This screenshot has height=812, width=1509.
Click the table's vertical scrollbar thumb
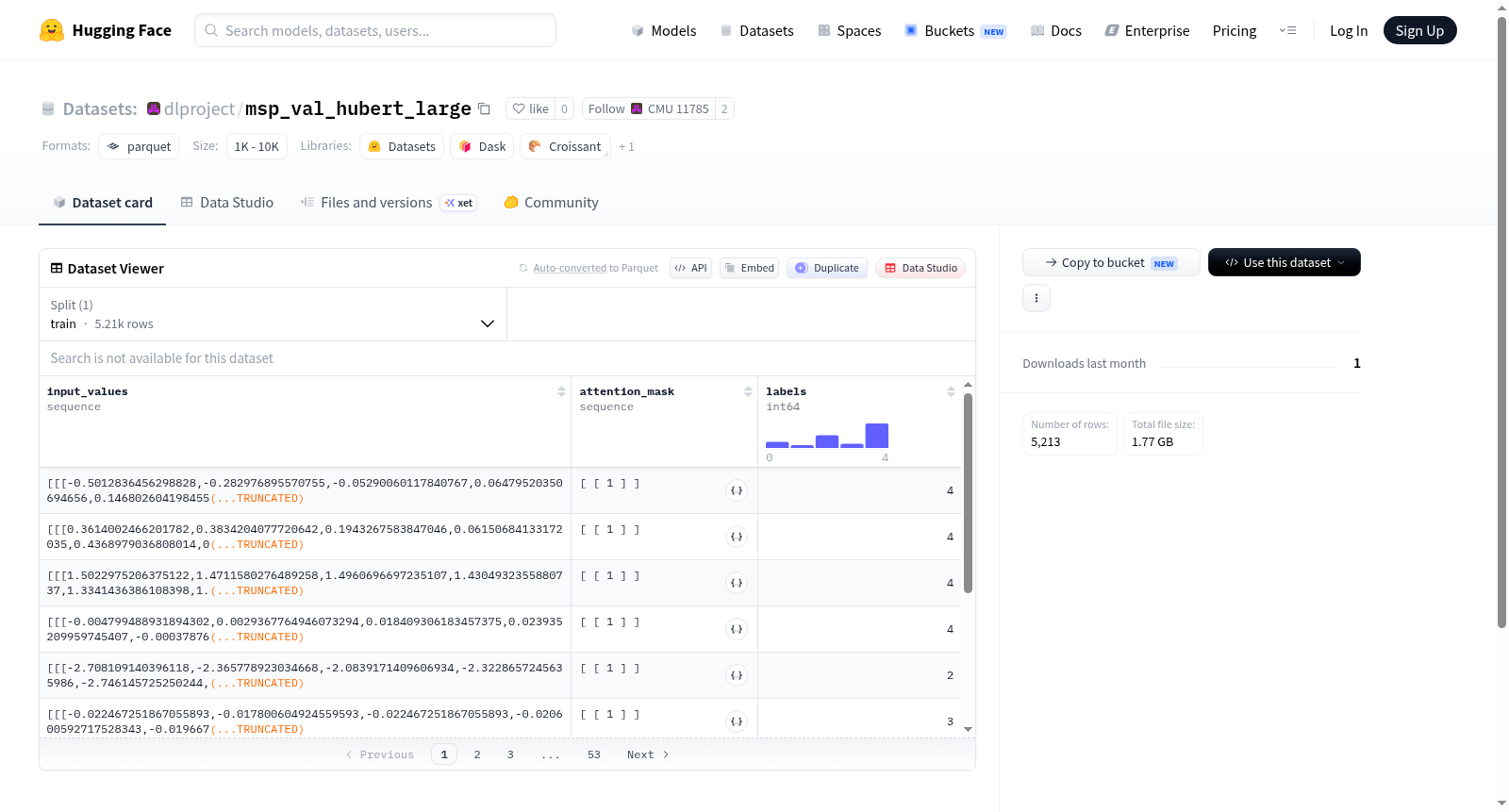[x=968, y=492]
